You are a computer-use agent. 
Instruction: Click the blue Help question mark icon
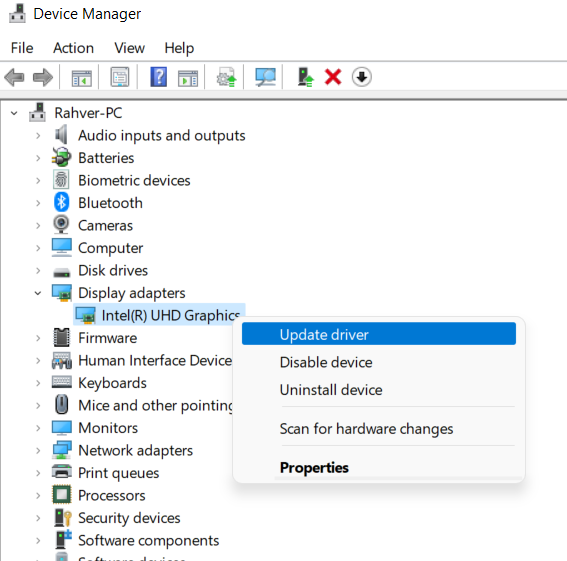click(158, 77)
